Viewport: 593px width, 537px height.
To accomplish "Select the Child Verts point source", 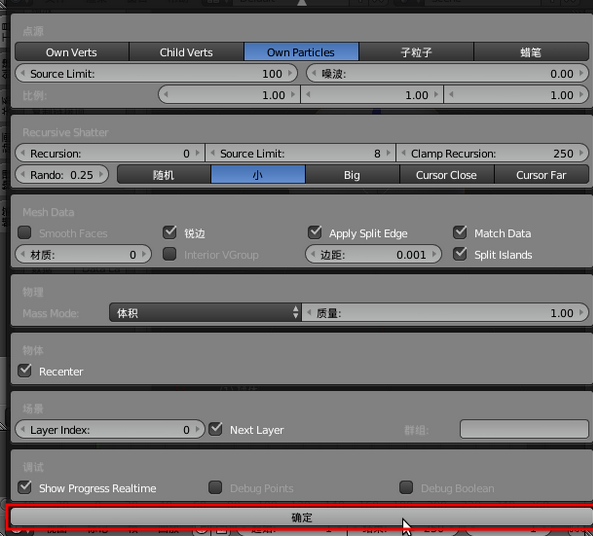I will pos(186,52).
